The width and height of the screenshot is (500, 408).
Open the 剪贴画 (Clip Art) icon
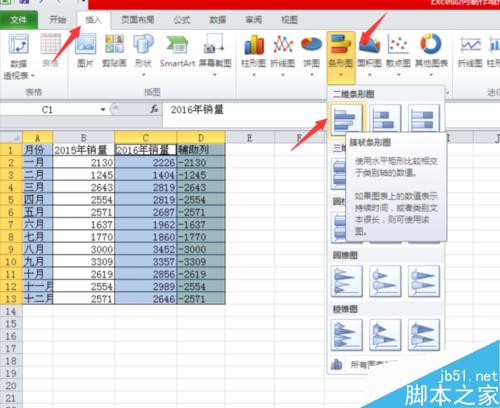[x=114, y=50]
